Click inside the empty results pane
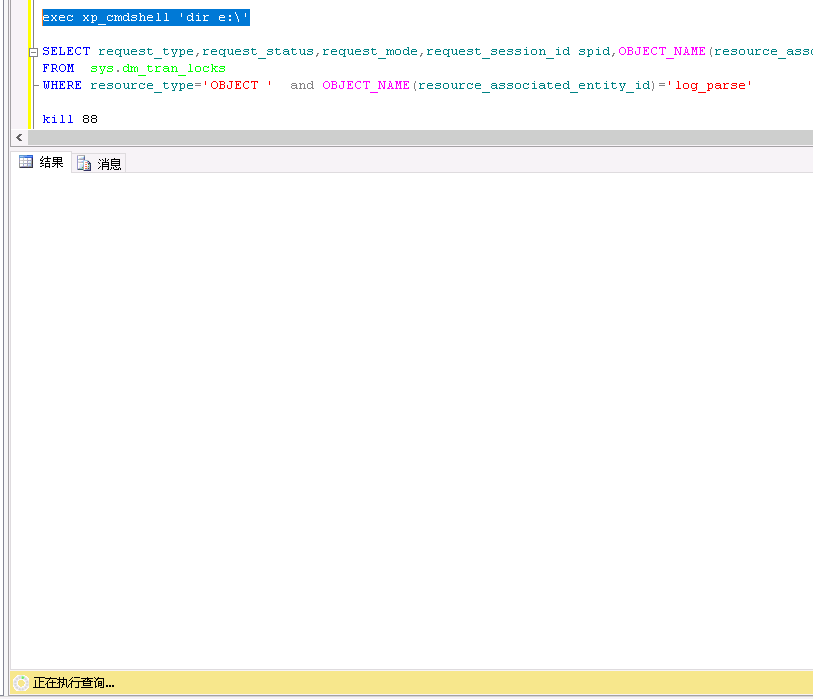The height and width of the screenshot is (699, 813). (x=410, y=420)
